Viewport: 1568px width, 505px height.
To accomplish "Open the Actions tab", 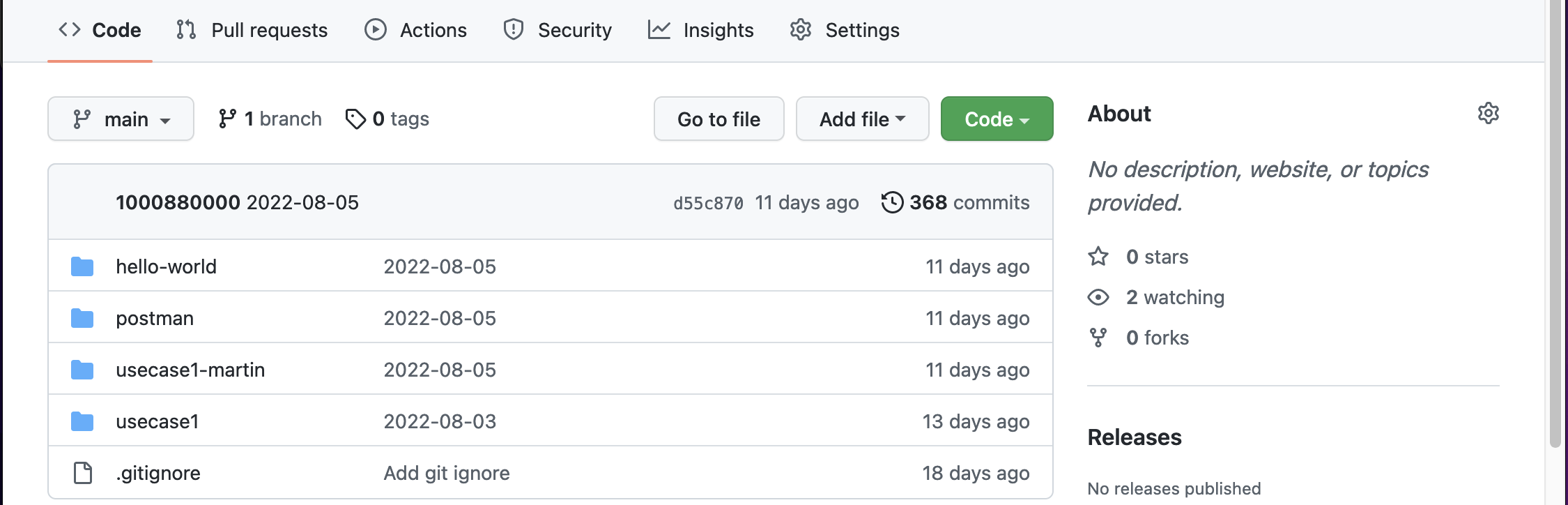I will point(416,30).
